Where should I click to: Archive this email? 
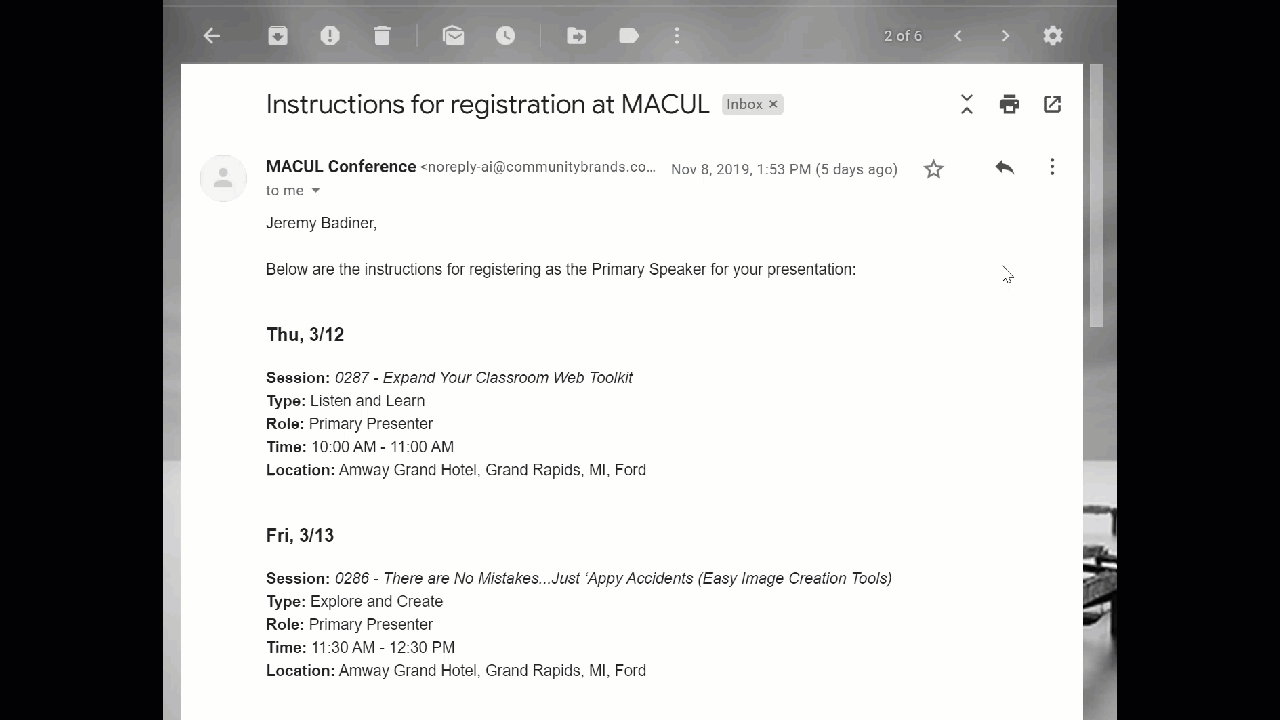278,36
